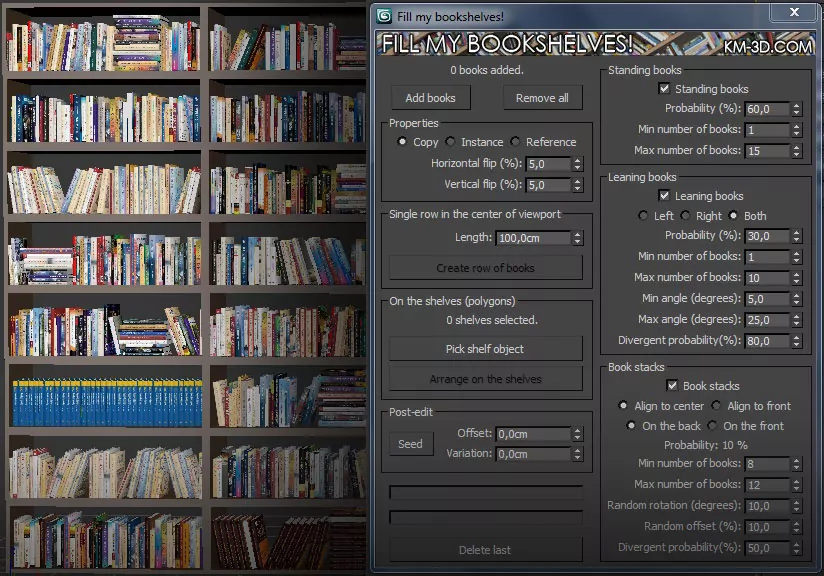Click the Remove all button
The image size is (824, 576).
(x=542, y=98)
